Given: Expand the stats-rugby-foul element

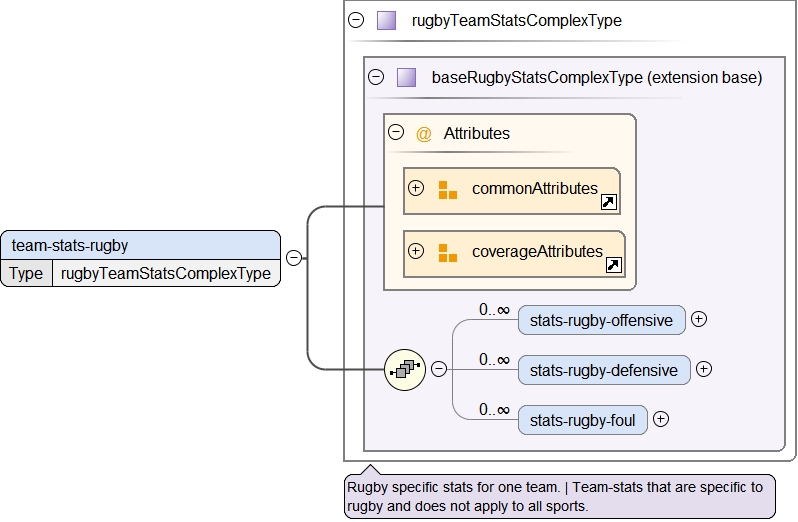Looking at the screenshot, I should [x=660, y=419].
